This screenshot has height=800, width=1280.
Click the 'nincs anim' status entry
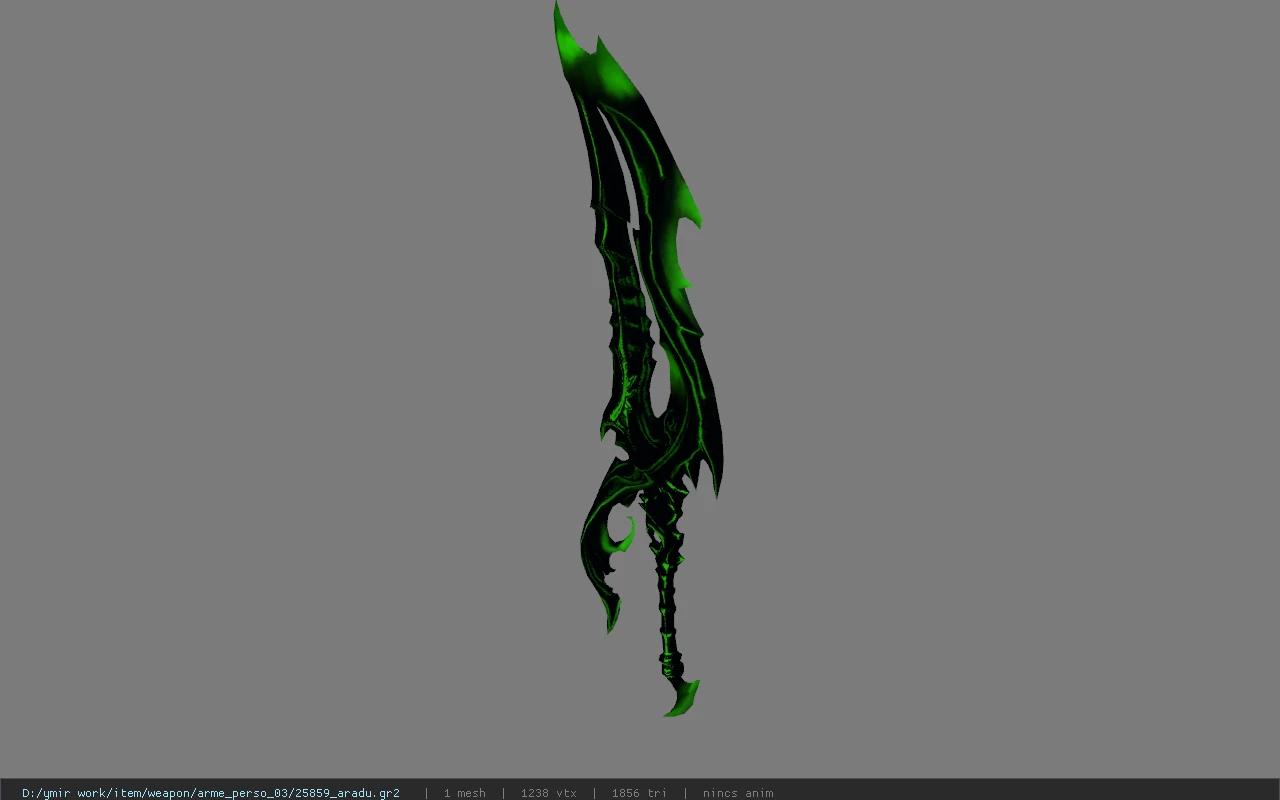pos(738,793)
